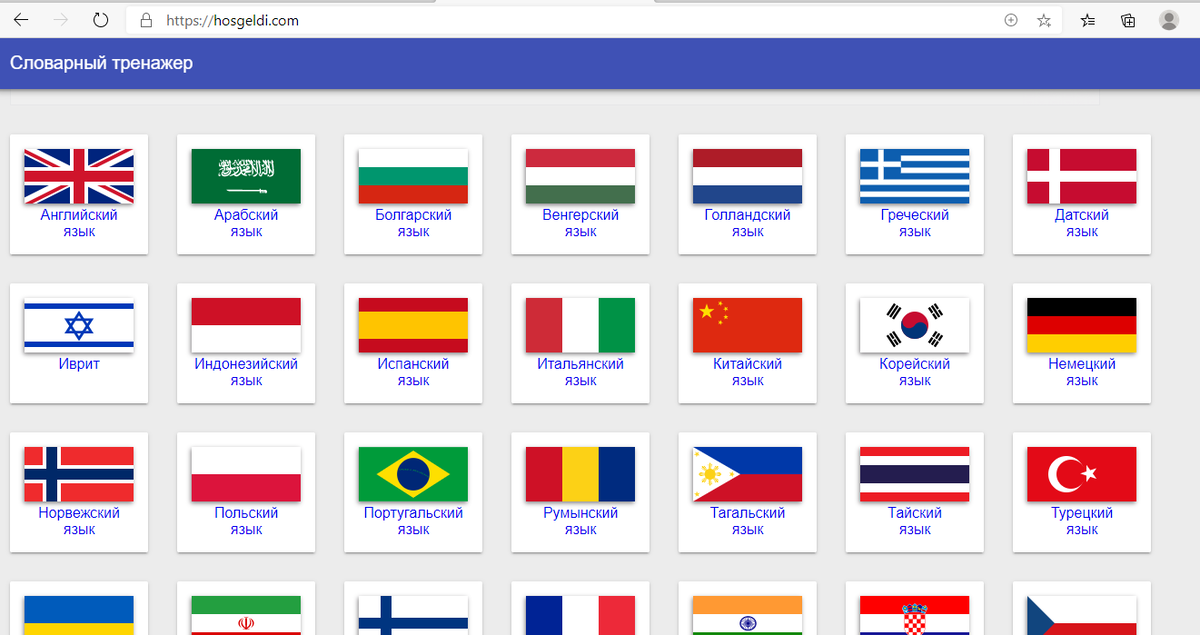
Task: Click the install app plus icon
Action: click(x=1011, y=20)
